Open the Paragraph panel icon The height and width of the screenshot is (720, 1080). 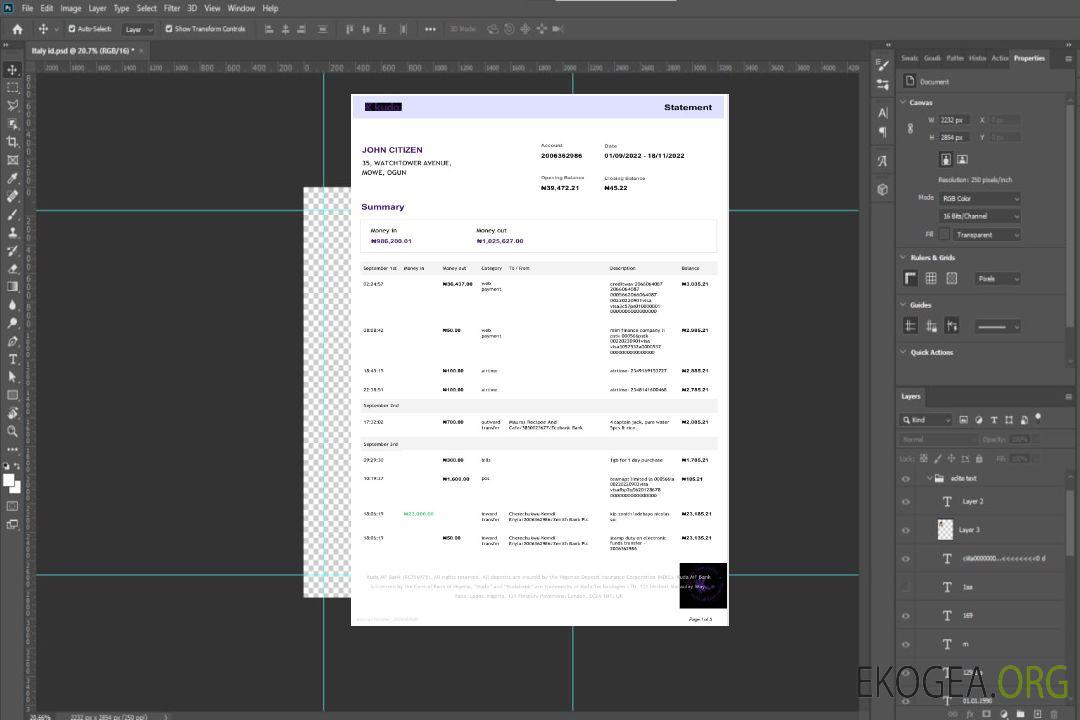[x=883, y=132]
